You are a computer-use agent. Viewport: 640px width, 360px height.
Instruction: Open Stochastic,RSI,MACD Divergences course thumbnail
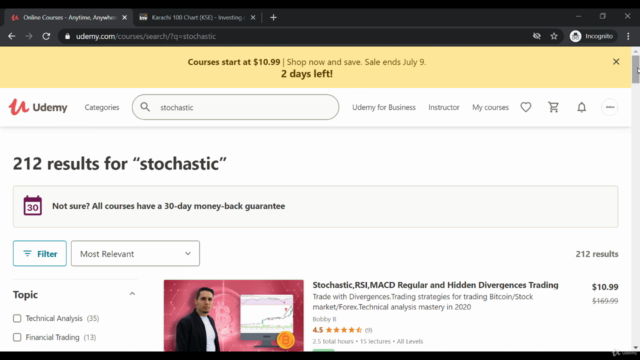pos(233,315)
